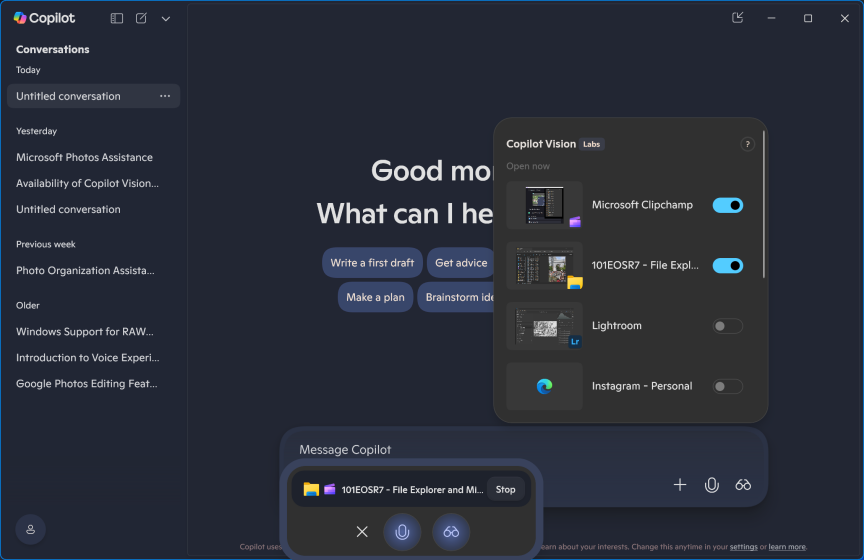
Task: Open more options for Untitled conversation
Action: tap(165, 96)
